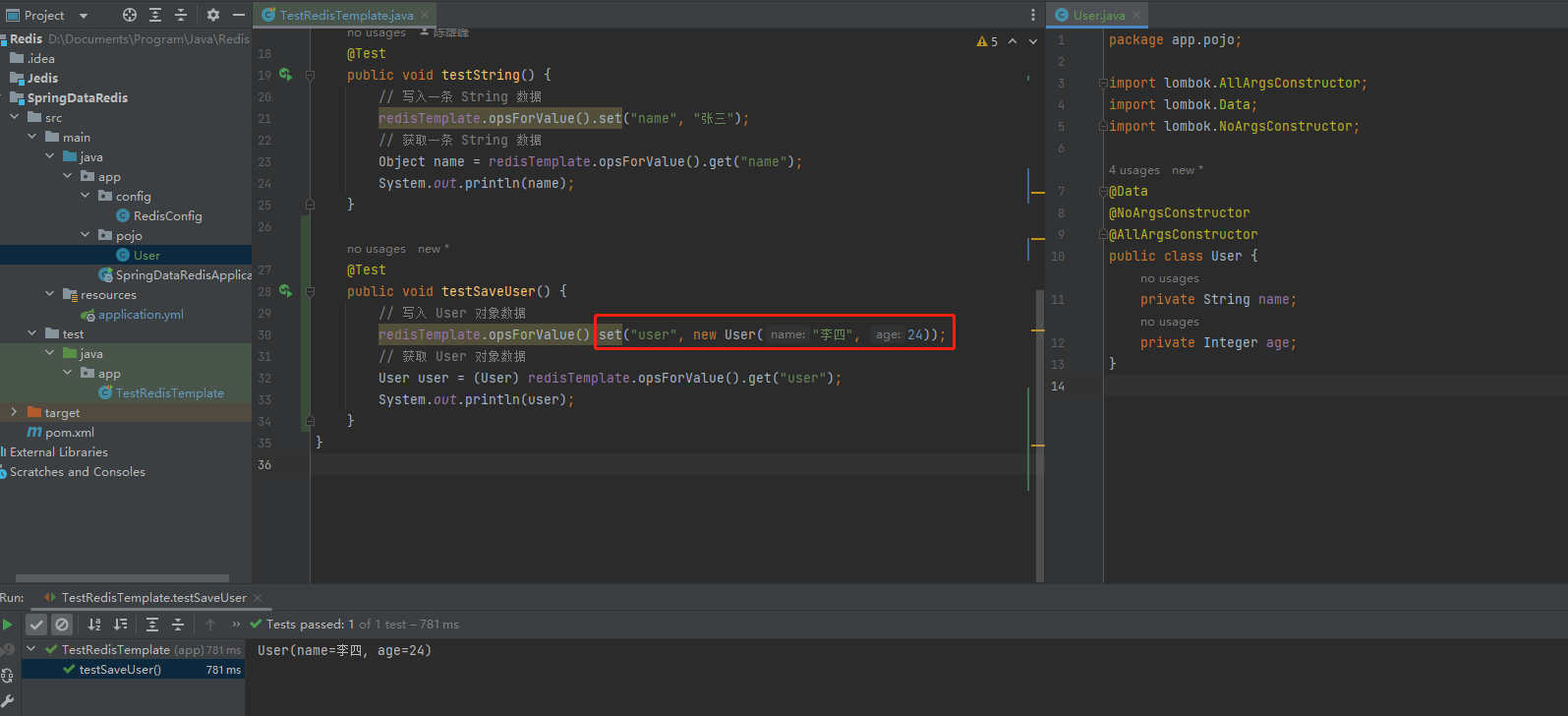Click the test output line User(name=李四, age=24)
Screen dimensions: 1568x716
click(344, 650)
